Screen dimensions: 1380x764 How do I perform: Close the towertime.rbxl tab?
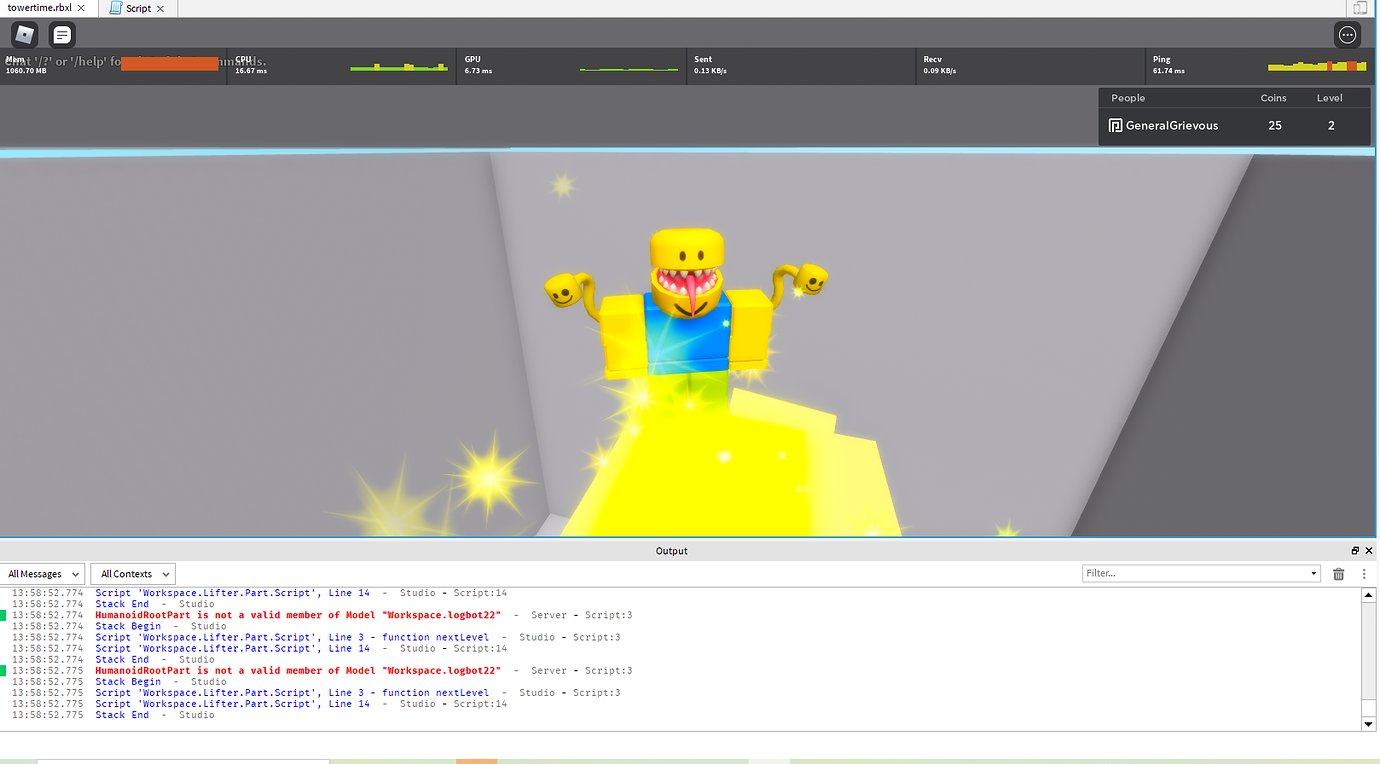(x=83, y=8)
